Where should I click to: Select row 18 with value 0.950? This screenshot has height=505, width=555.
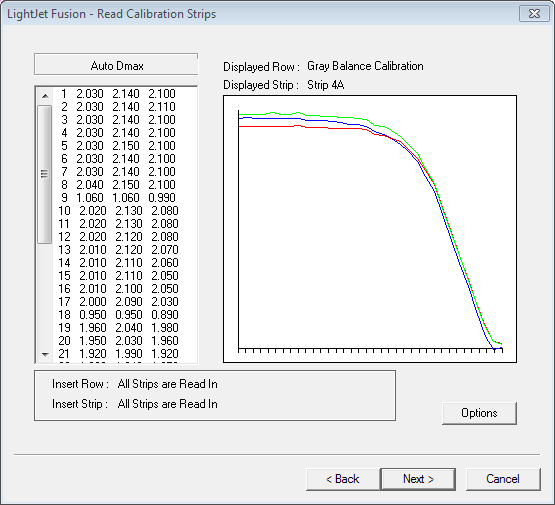(118, 315)
